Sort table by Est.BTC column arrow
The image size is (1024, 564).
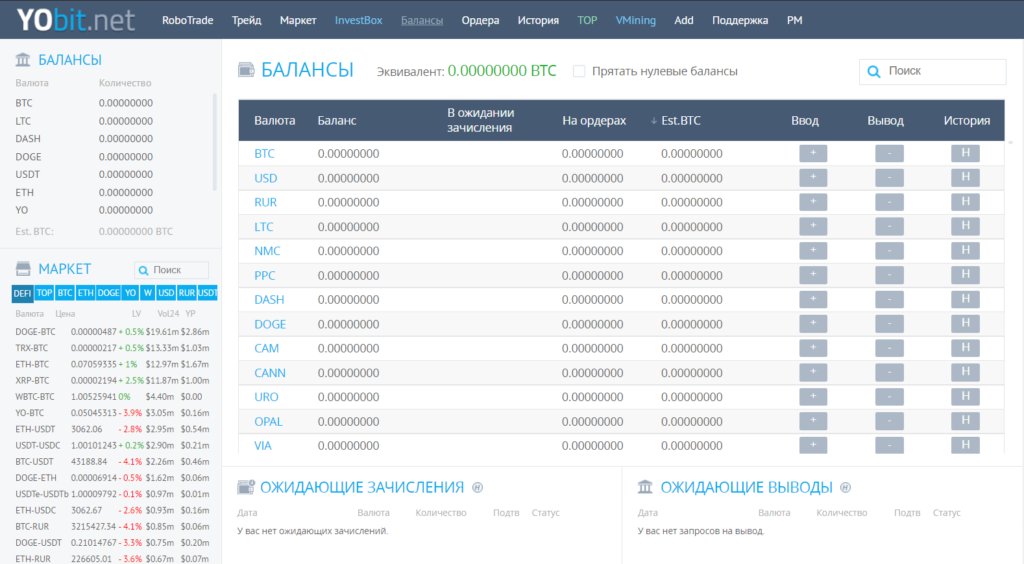(653, 121)
